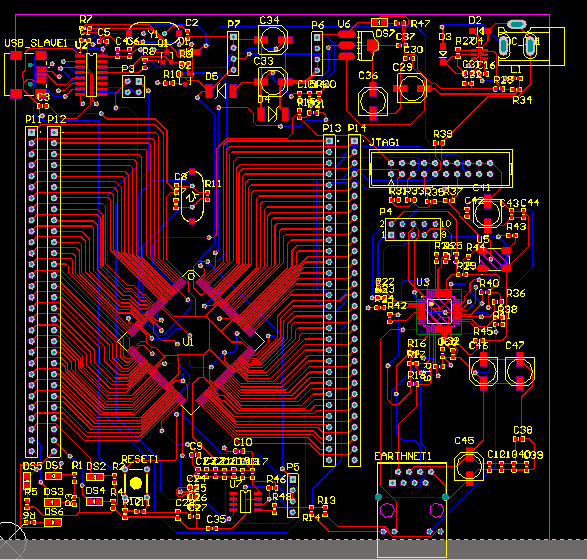Click the RESET1 pushbutton footprint
Image resolution: width=587 pixels, height=560 pixels.
coord(136,483)
